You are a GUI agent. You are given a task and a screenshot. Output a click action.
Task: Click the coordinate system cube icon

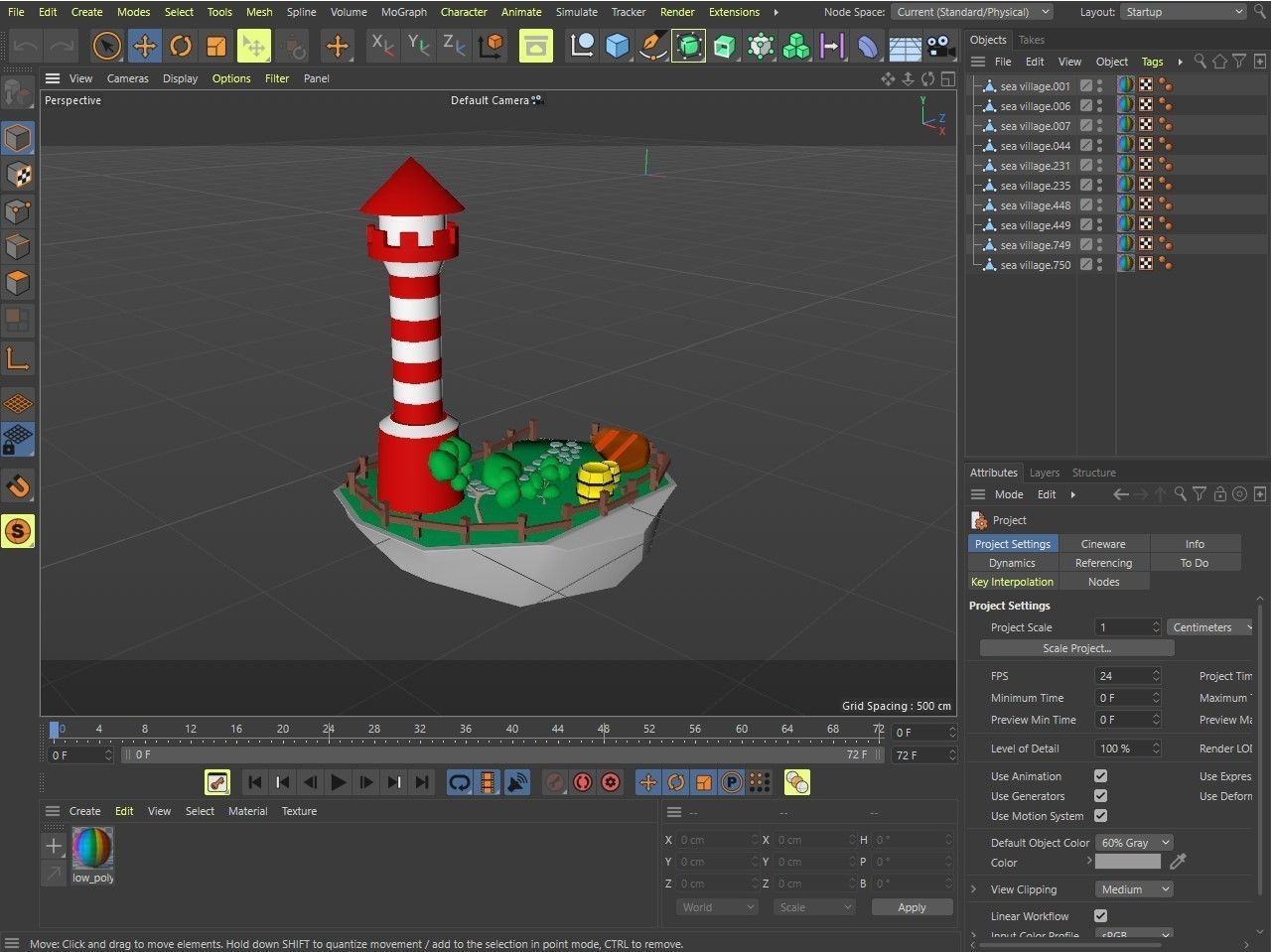coord(491,46)
